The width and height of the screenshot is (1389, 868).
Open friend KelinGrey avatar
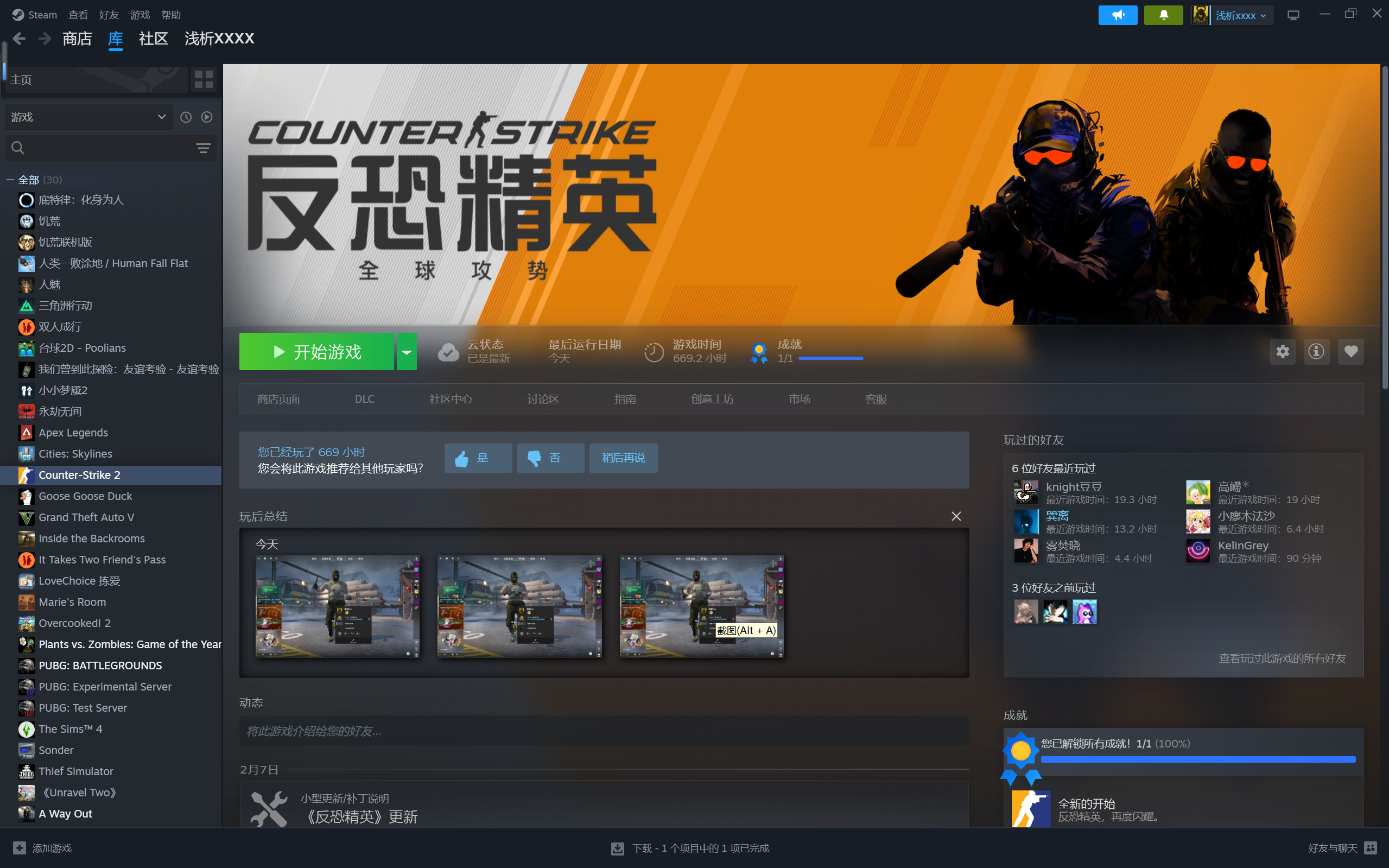(x=1198, y=551)
